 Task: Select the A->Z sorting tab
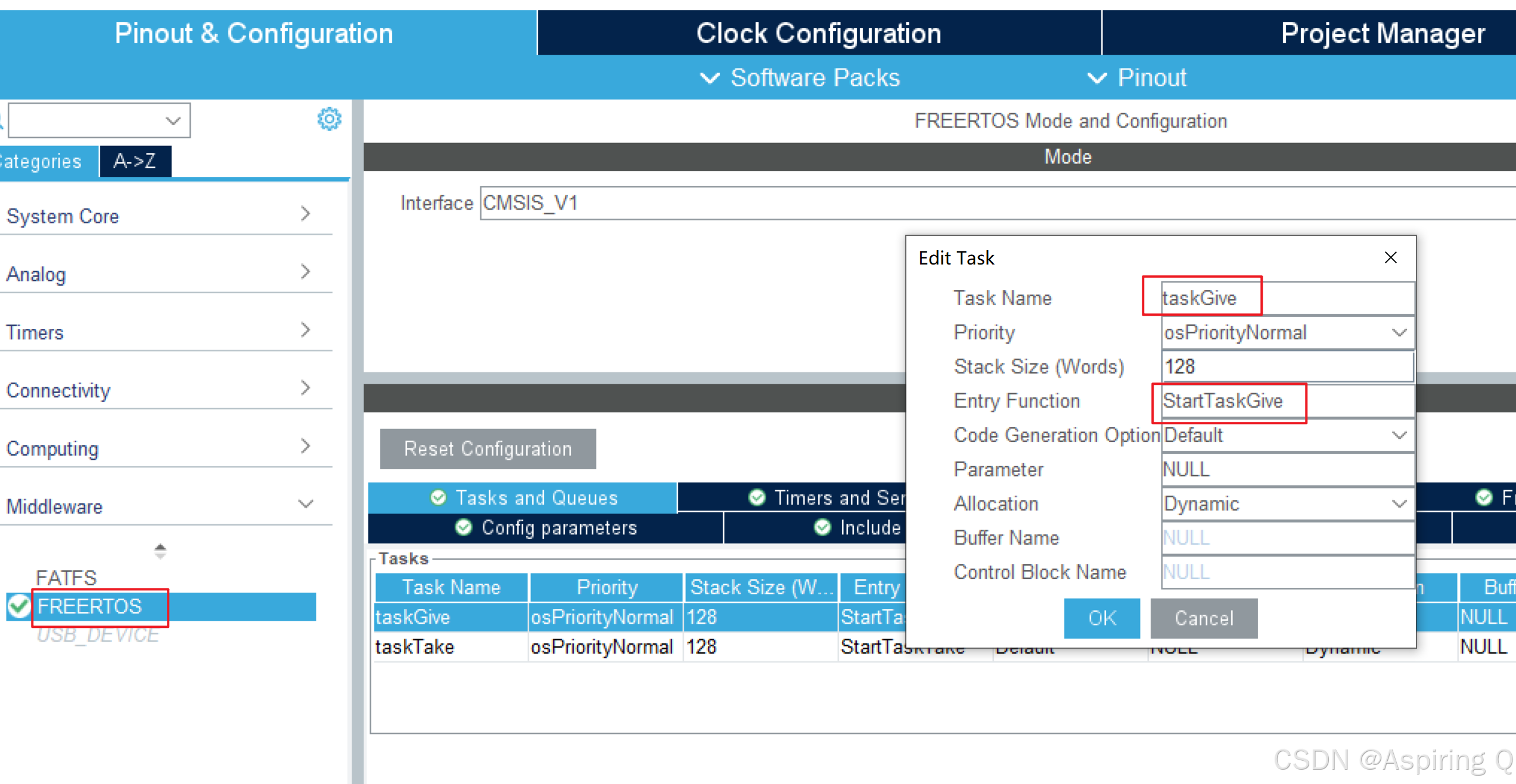[135, 161]
